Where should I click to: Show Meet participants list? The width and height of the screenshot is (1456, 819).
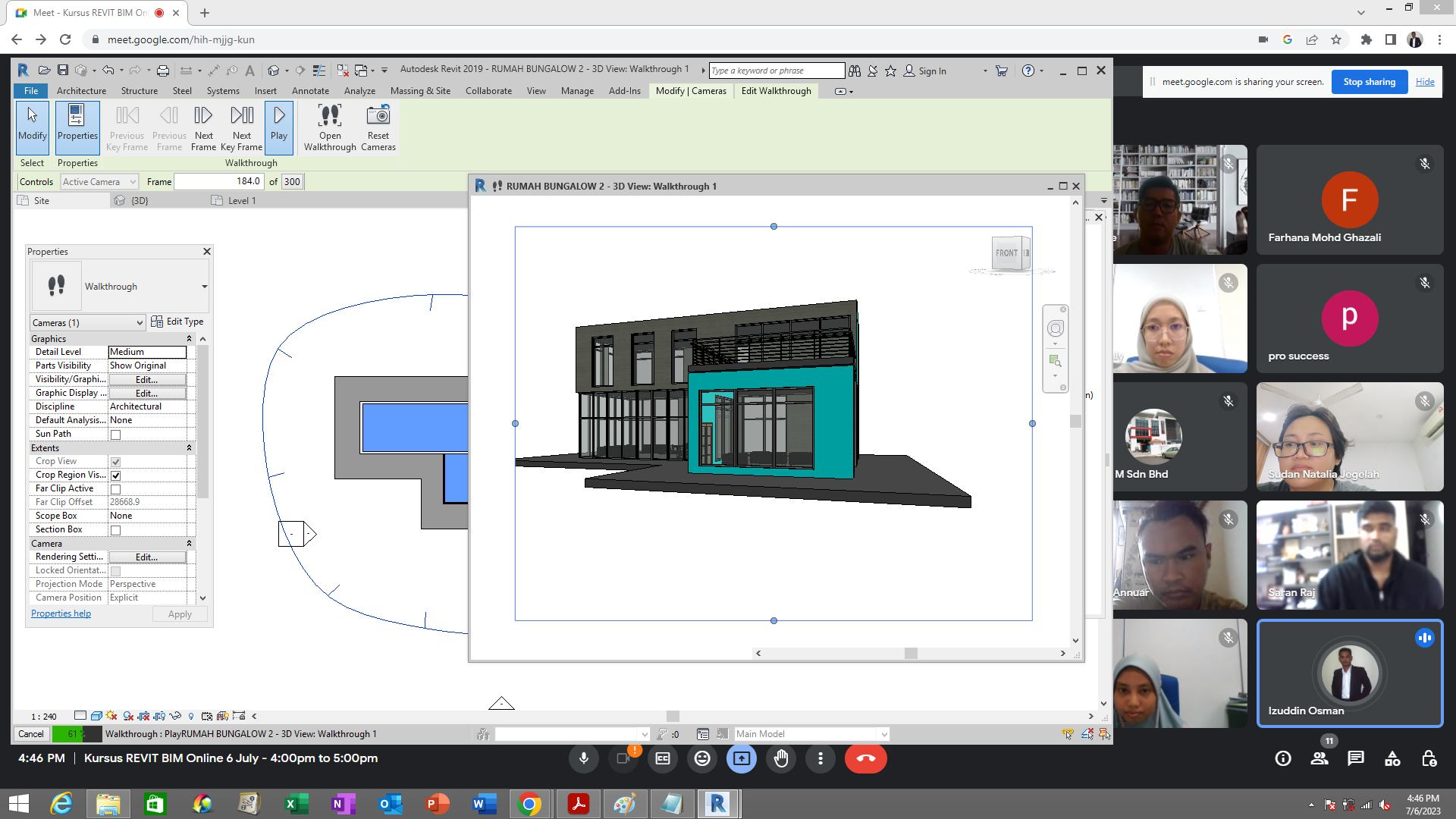[x=1319, y=758]
